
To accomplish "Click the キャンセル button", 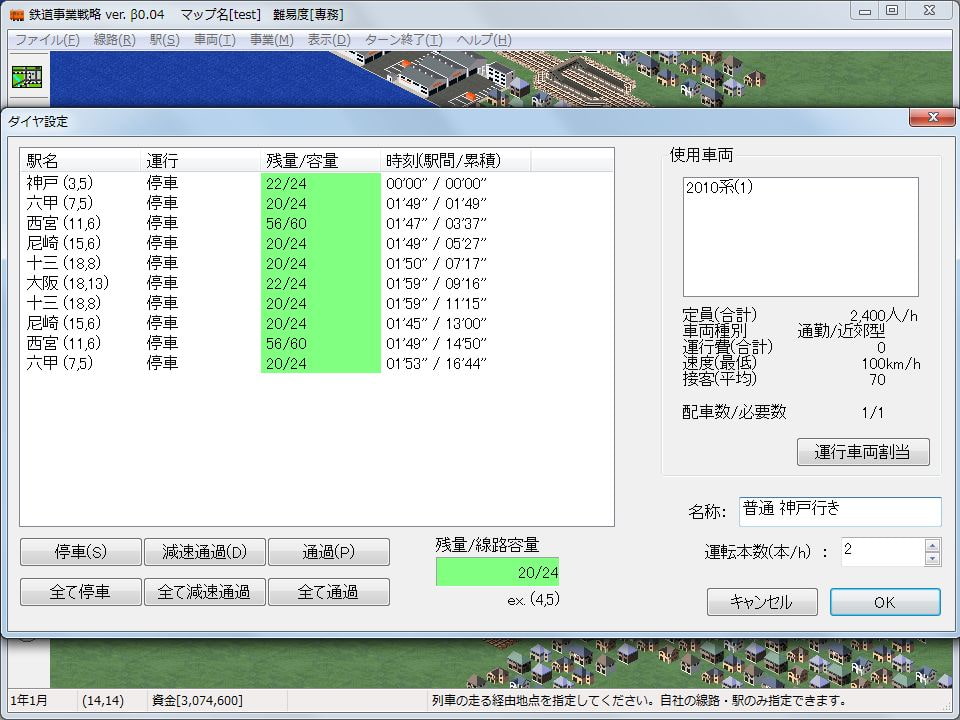I will (761, 602).
